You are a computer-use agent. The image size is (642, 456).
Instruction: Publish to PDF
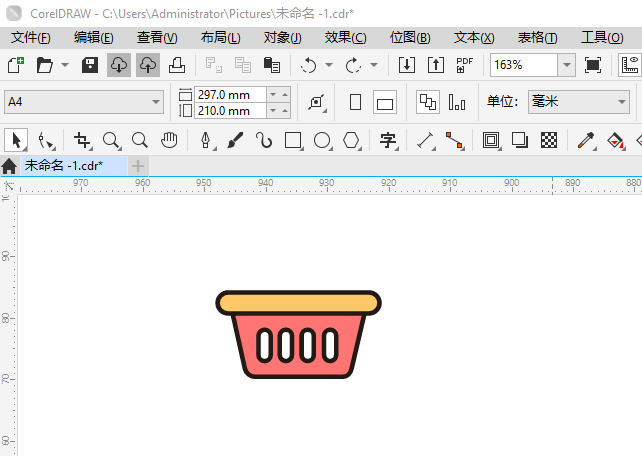(465, 65)
